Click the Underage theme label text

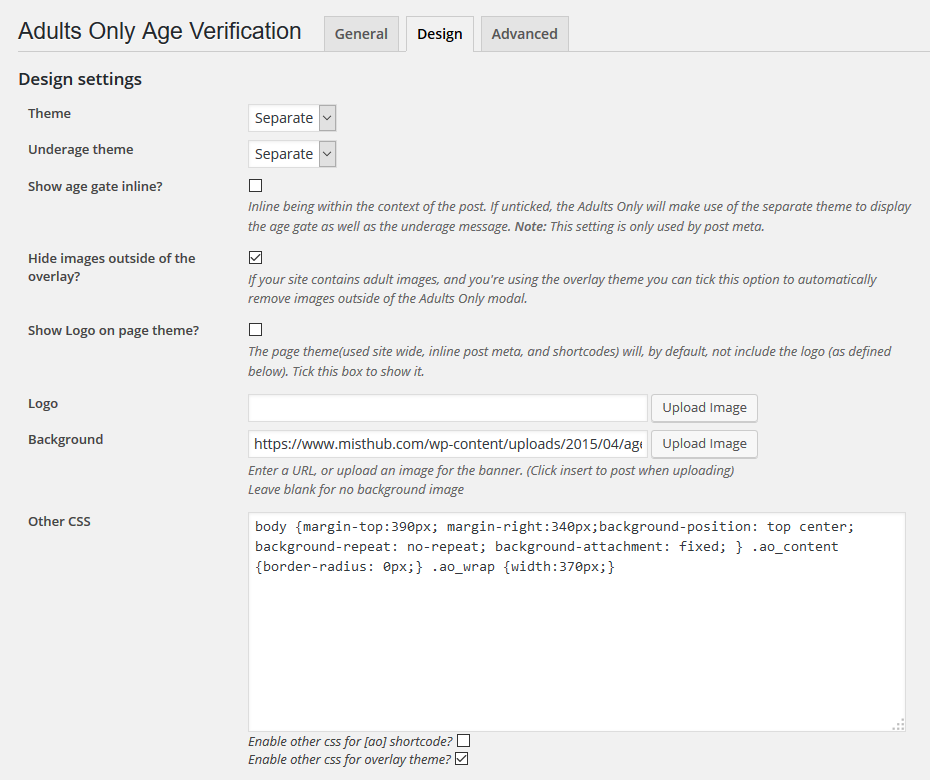81,149
